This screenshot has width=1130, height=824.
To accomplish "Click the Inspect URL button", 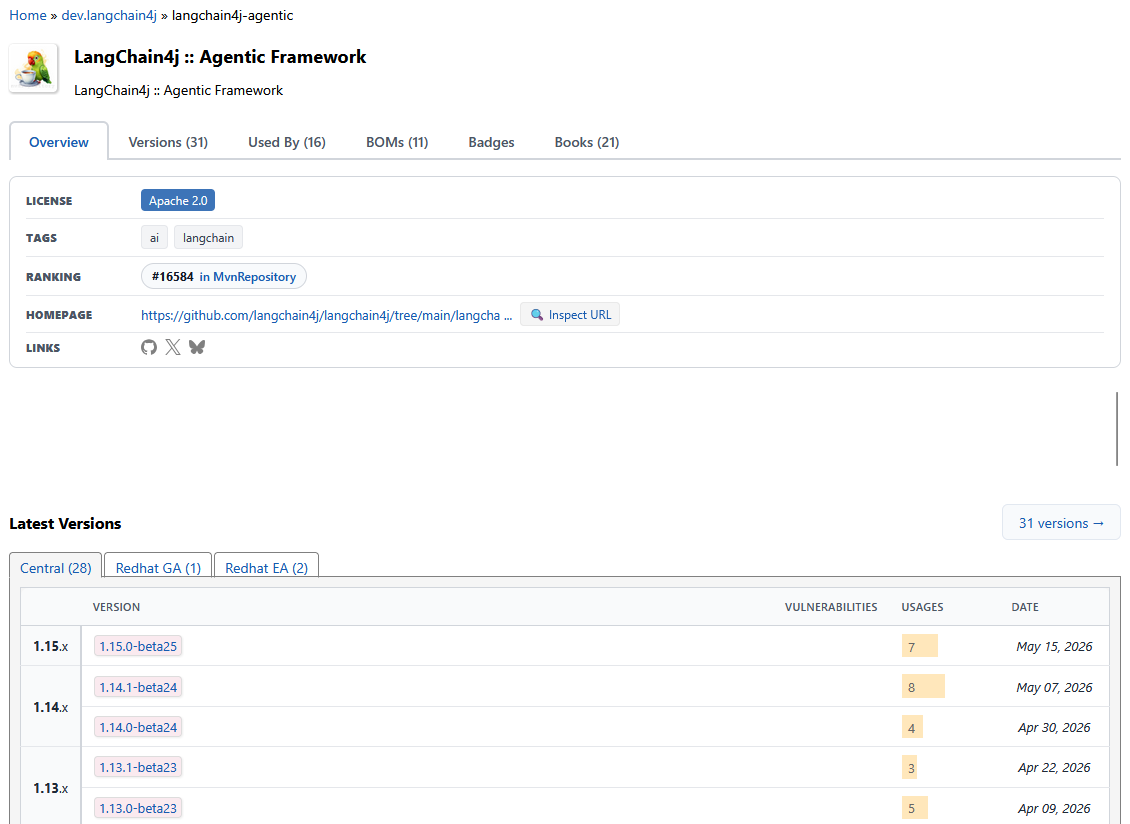I will 570,314.
